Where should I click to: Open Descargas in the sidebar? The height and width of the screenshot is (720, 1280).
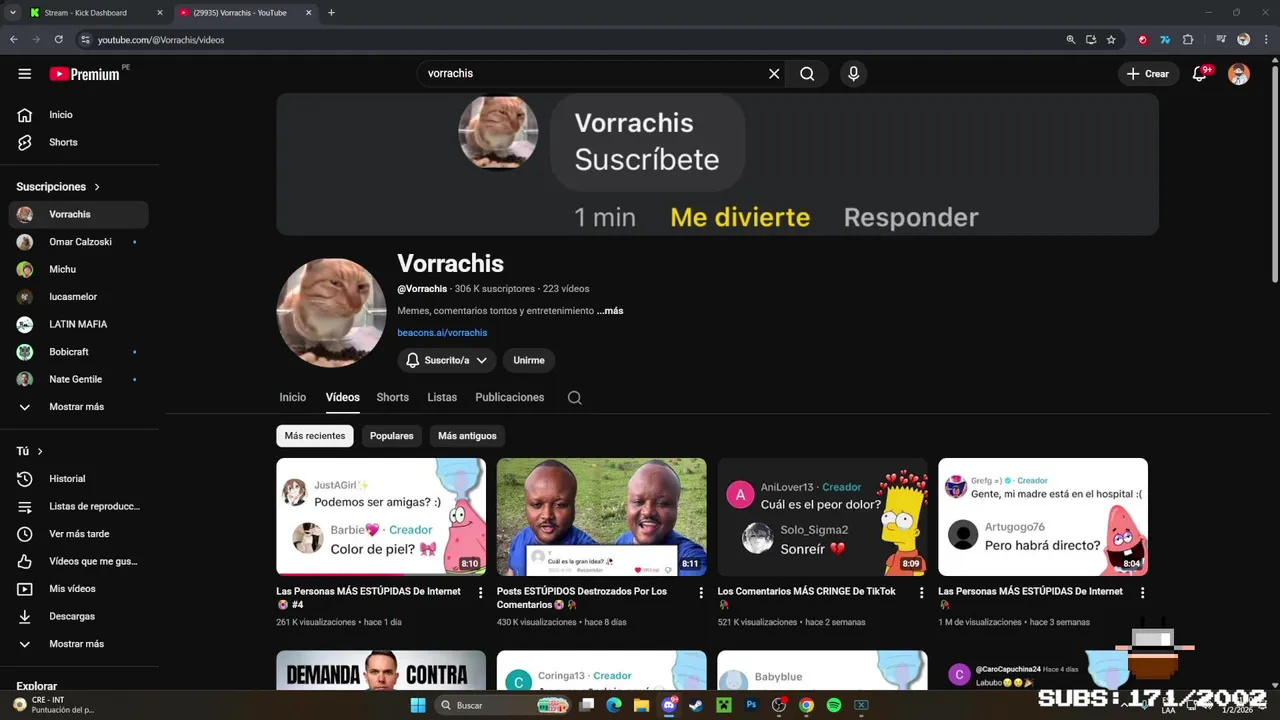click(78, 616)
